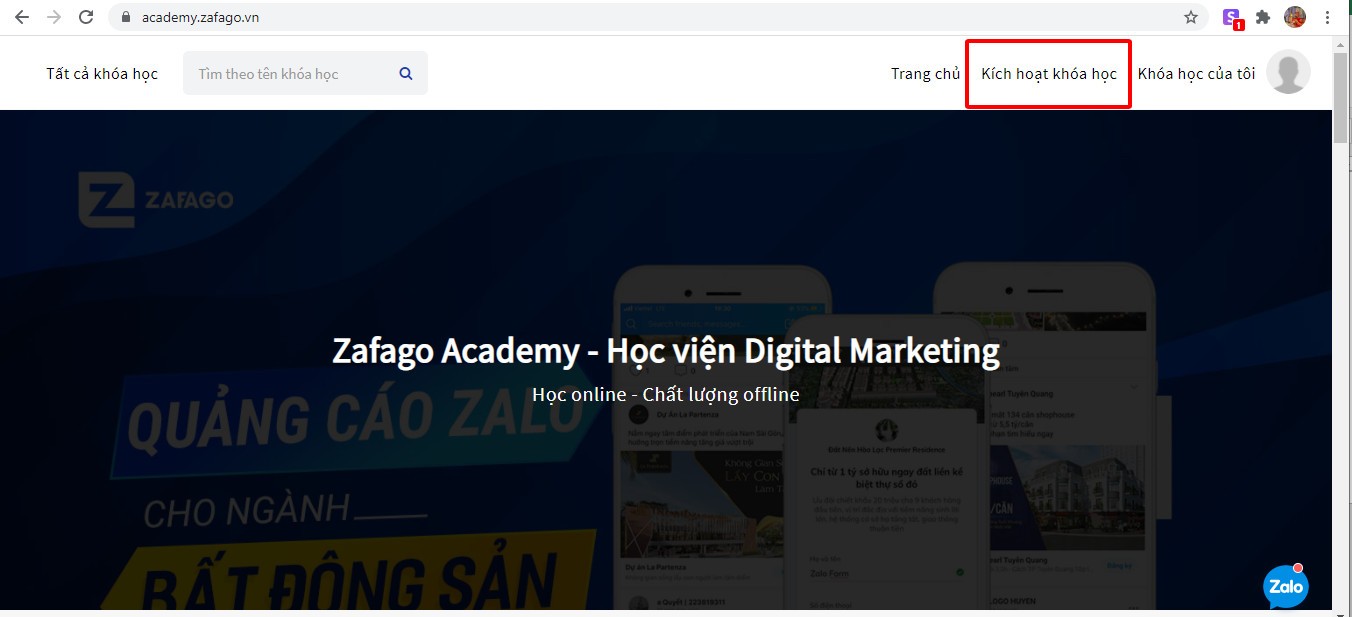Click the search magnifier icon

(x=405, y=73)
